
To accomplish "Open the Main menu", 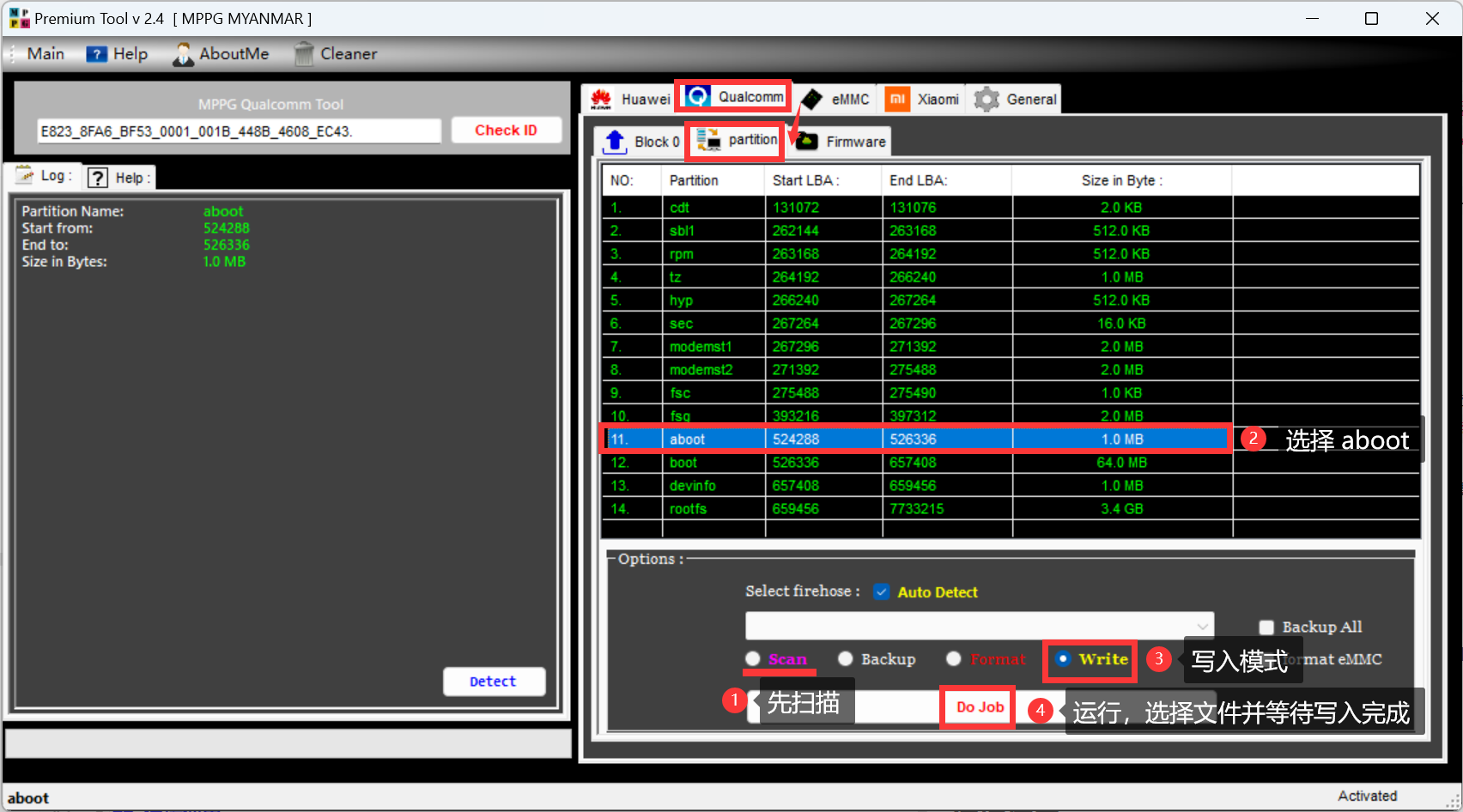I will click(46, 54).
